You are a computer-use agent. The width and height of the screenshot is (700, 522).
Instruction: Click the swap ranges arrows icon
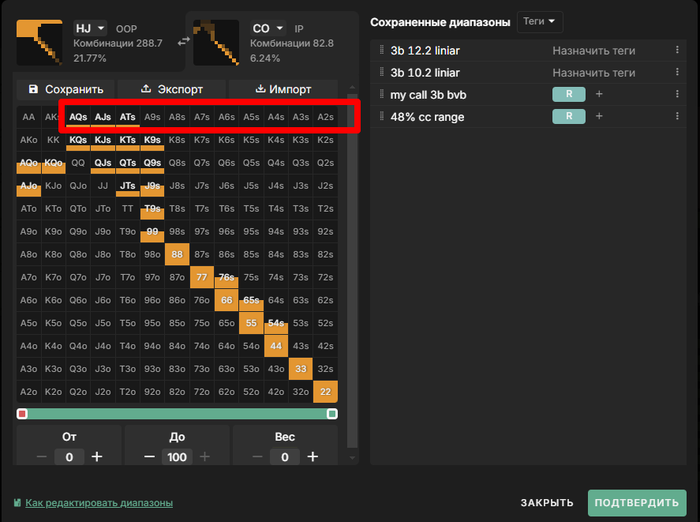click(x=183, y=42)
